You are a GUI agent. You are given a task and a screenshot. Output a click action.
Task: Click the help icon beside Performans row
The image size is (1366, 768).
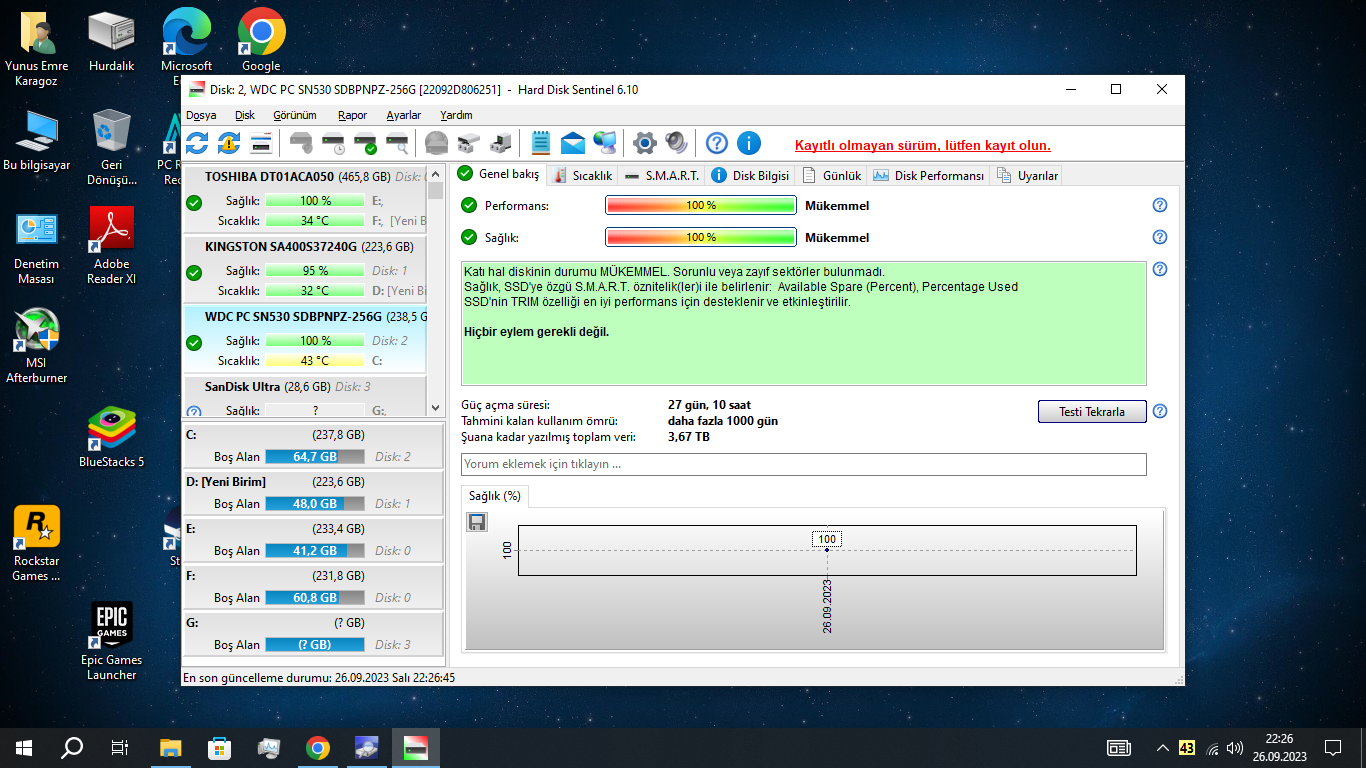click(1160, 205)
